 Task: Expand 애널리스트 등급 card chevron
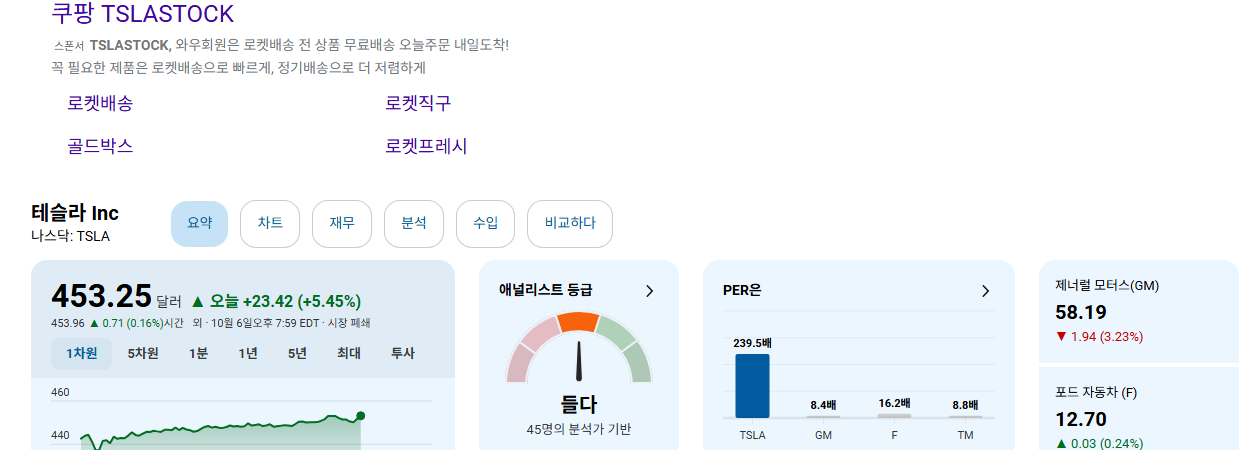(649, 291)
